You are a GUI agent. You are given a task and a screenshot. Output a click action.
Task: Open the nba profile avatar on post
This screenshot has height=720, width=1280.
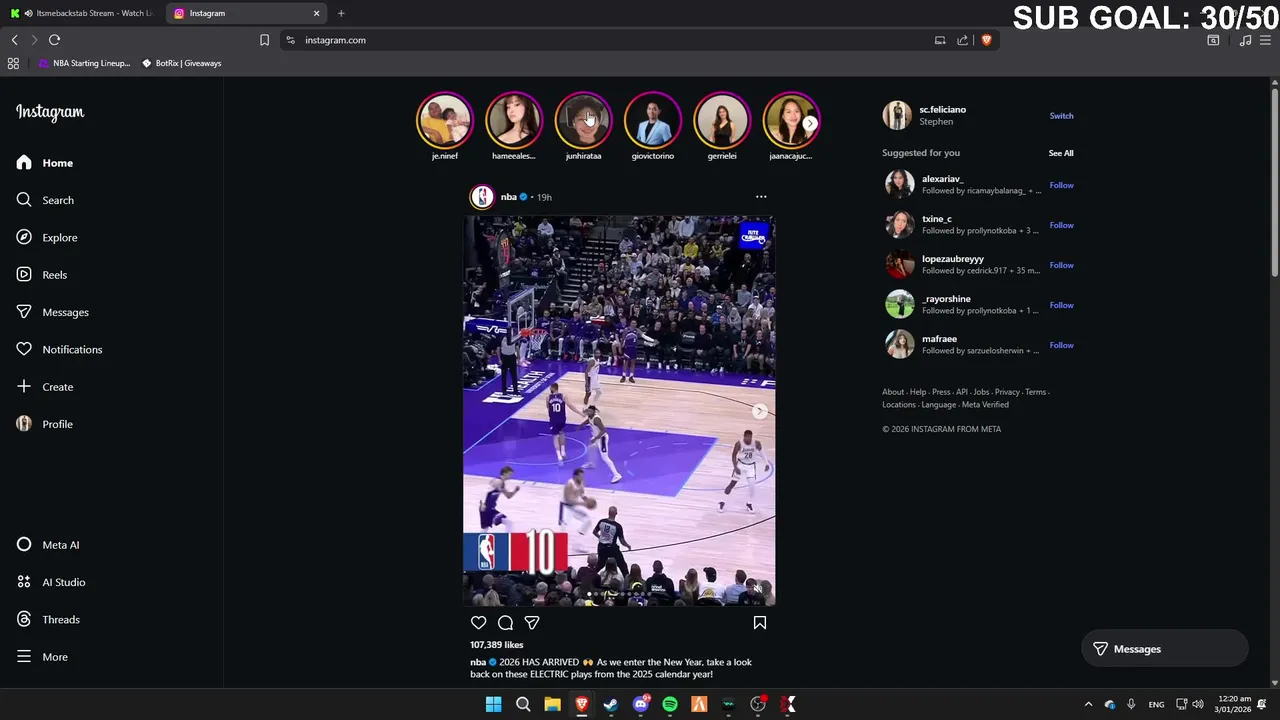click(x=482, y=197)
